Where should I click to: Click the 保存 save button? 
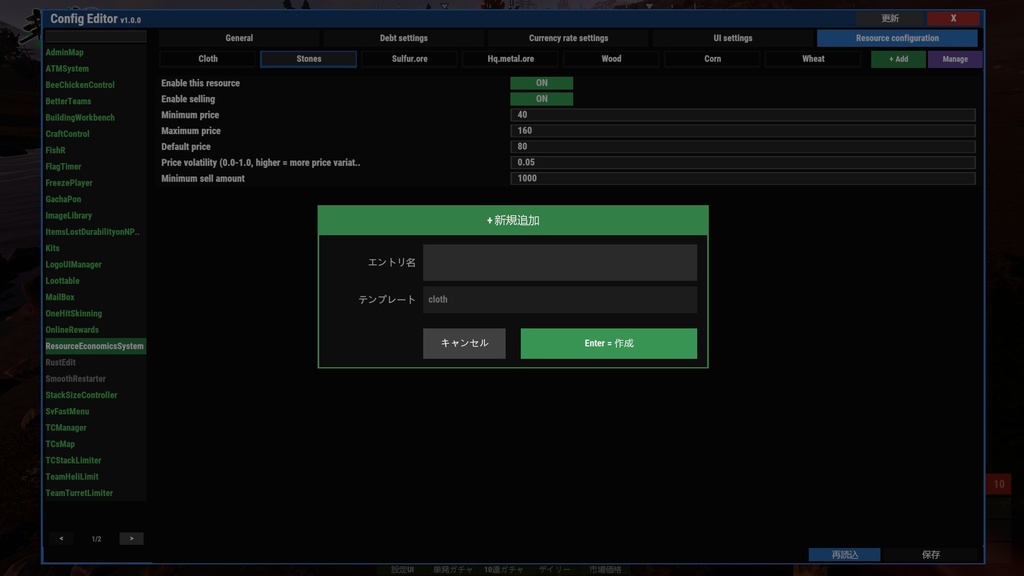point(932,554)
